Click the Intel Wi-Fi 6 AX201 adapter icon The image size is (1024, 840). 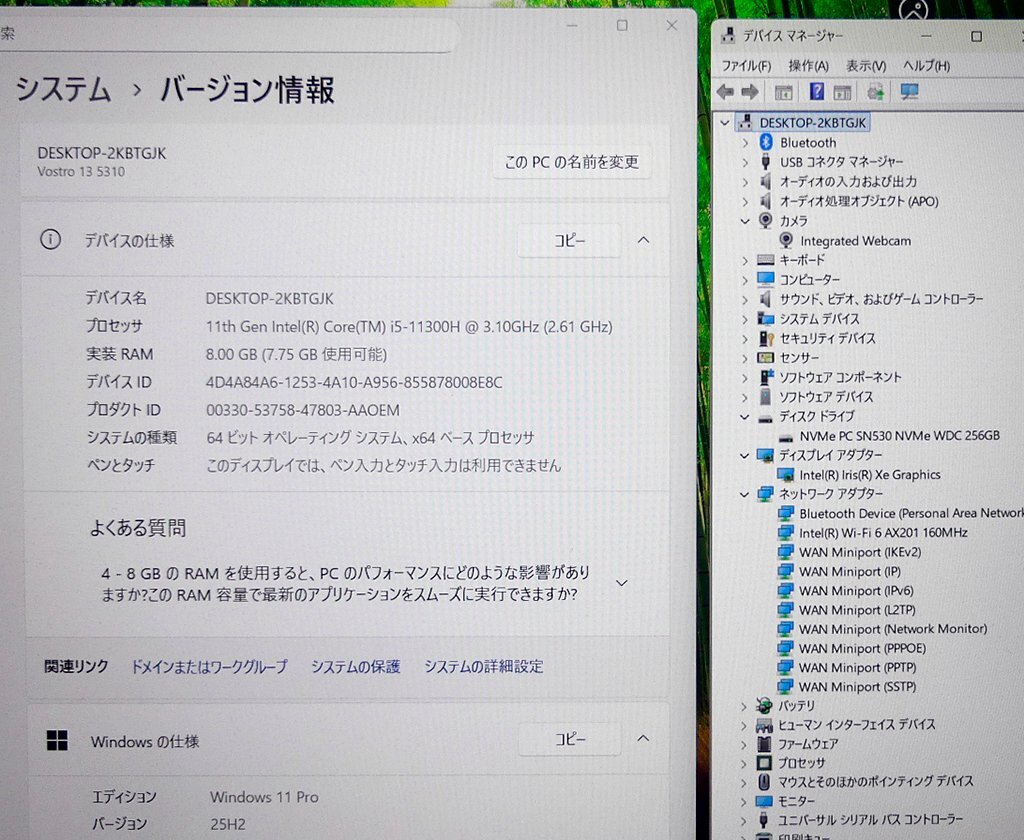coord(786,533)
